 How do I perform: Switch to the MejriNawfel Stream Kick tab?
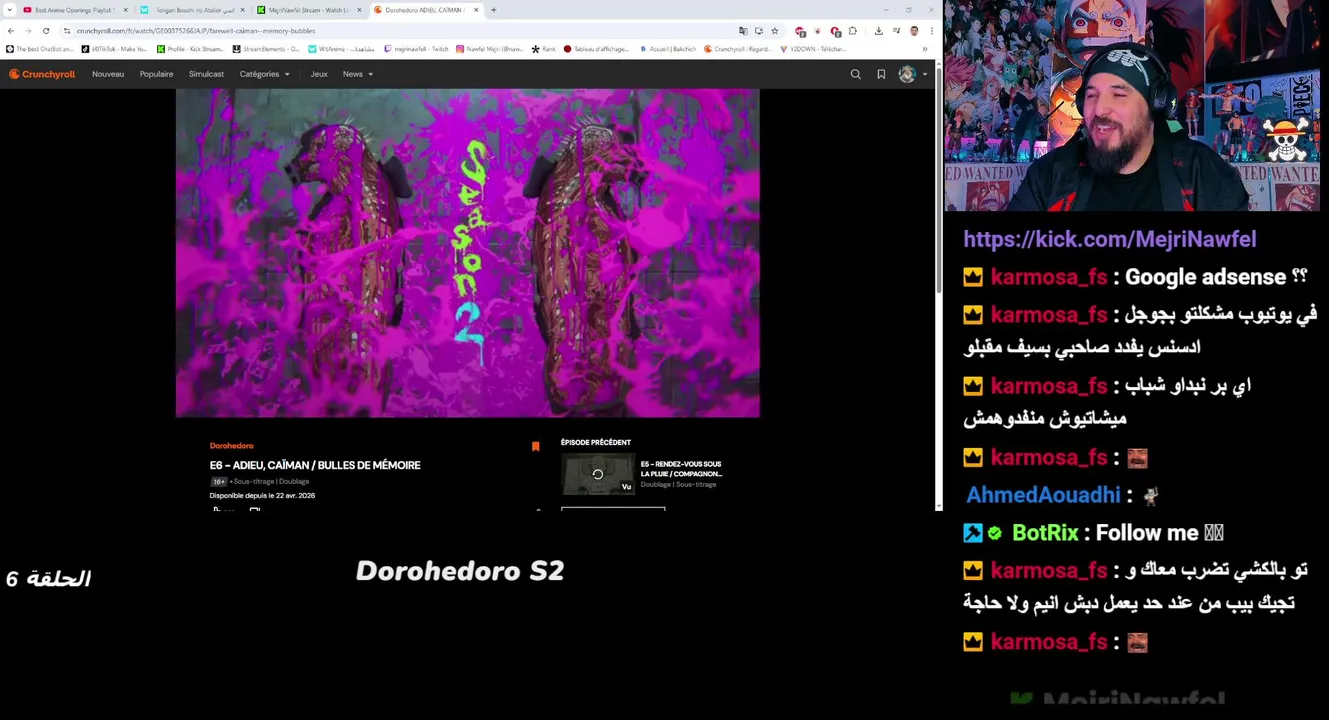click(308, 10)
